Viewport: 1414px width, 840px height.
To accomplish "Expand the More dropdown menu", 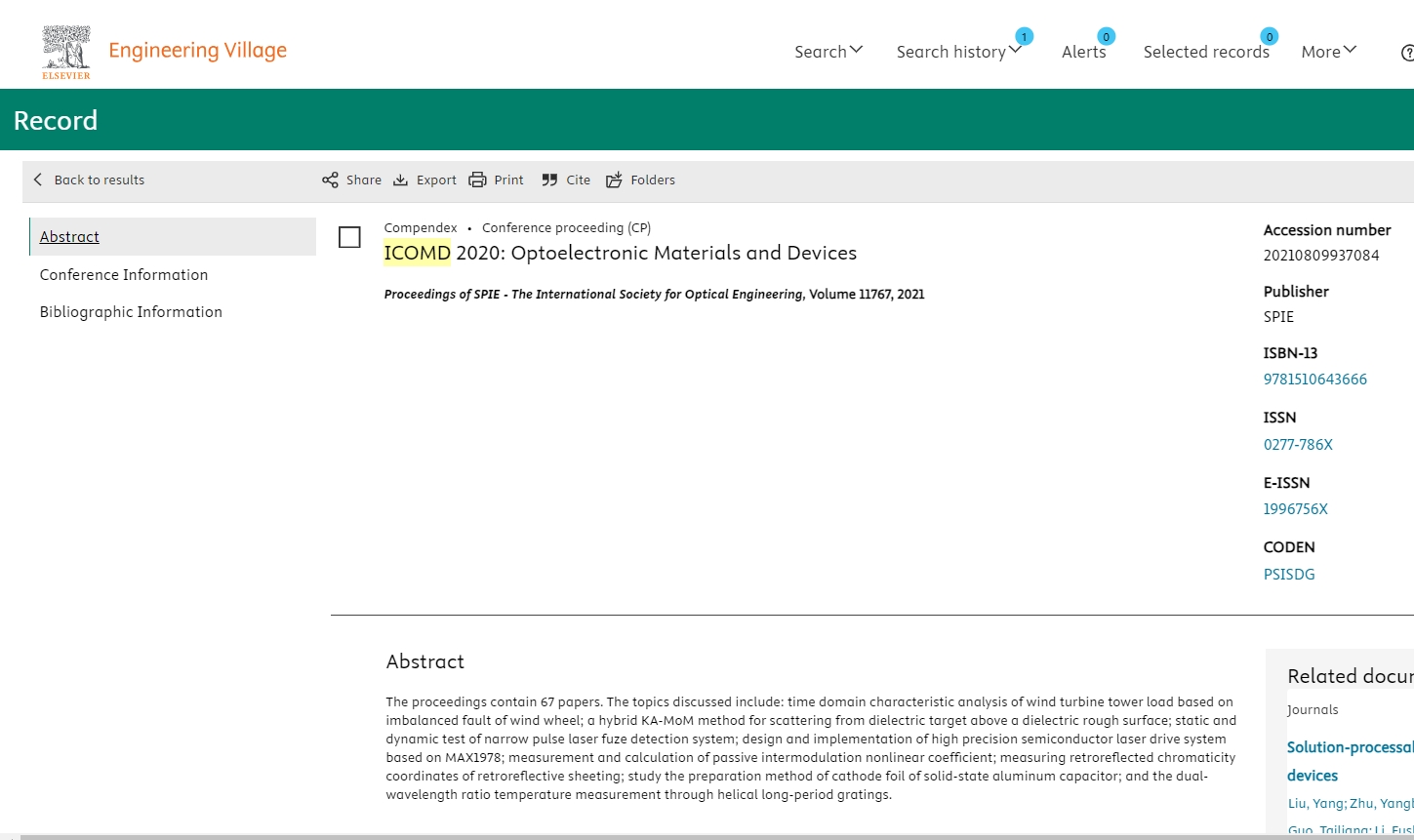I will (1329, 52).
